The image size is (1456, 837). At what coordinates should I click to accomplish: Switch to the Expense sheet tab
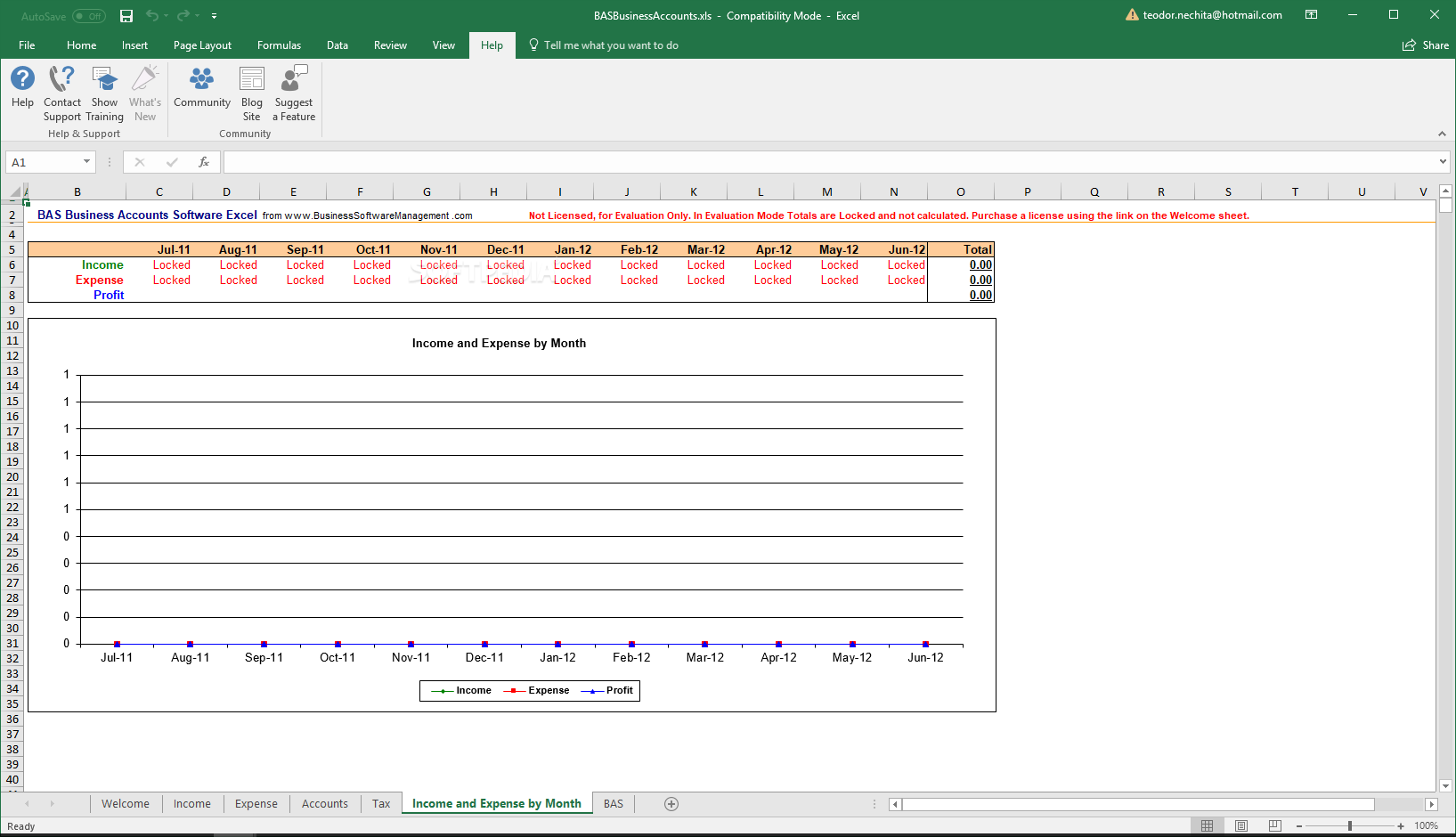[x=256, y=803]
